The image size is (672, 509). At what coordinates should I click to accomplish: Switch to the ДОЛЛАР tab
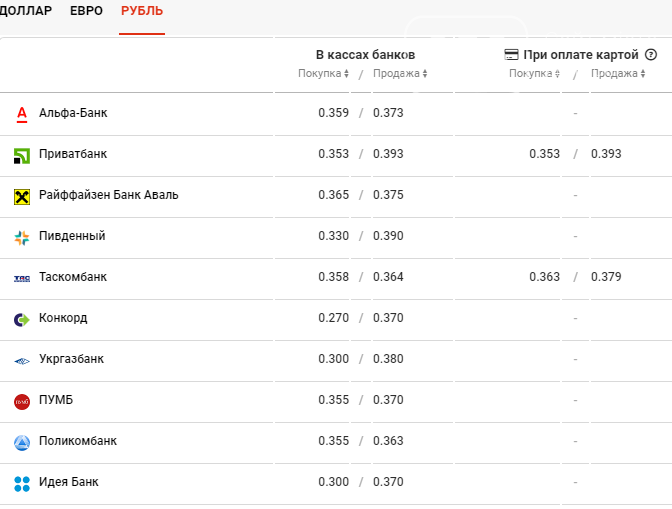[x=26, y=11]
